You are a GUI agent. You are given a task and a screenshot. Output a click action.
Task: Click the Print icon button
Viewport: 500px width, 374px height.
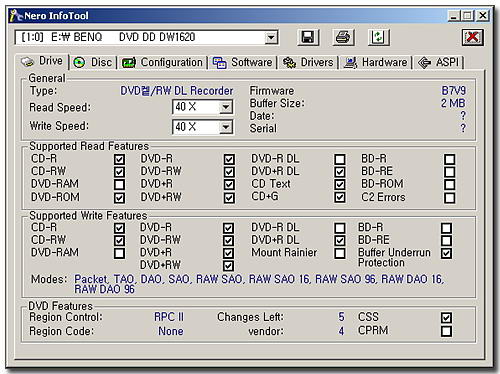coord(343,37)
